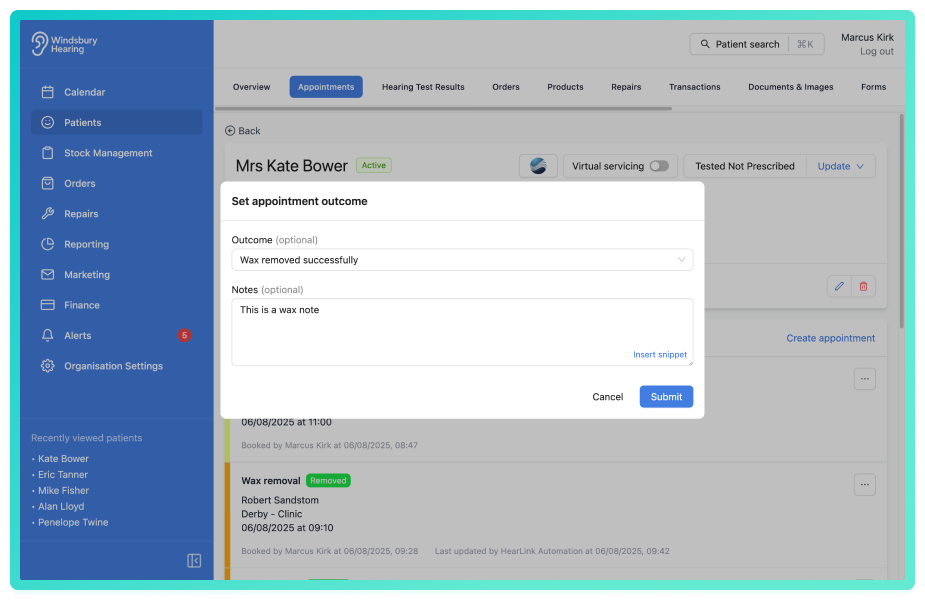925x600 pixels.
Task: Click the Insert snippet link
Action: click(x=660, y=355)
